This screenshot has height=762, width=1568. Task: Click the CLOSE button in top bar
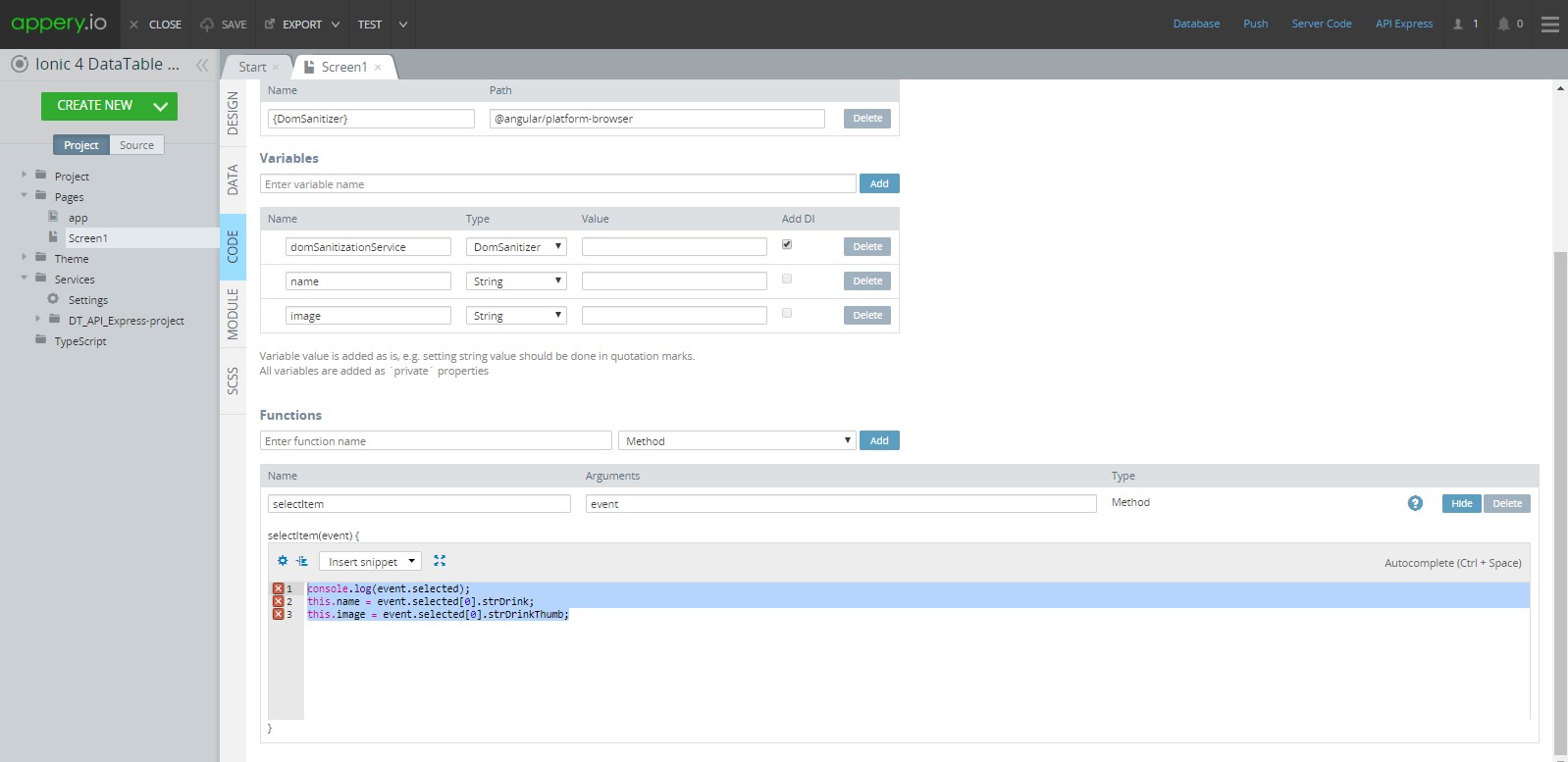(155, 25)
